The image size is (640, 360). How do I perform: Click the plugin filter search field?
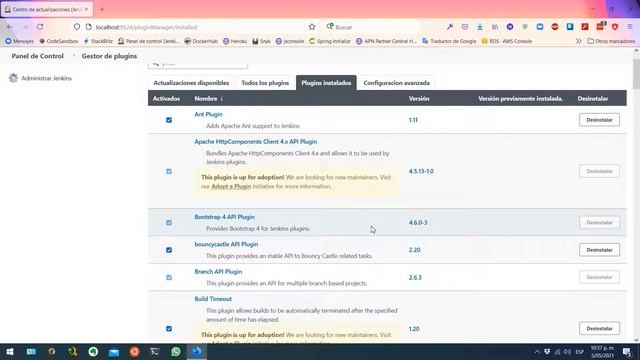(x=198, y=64)
